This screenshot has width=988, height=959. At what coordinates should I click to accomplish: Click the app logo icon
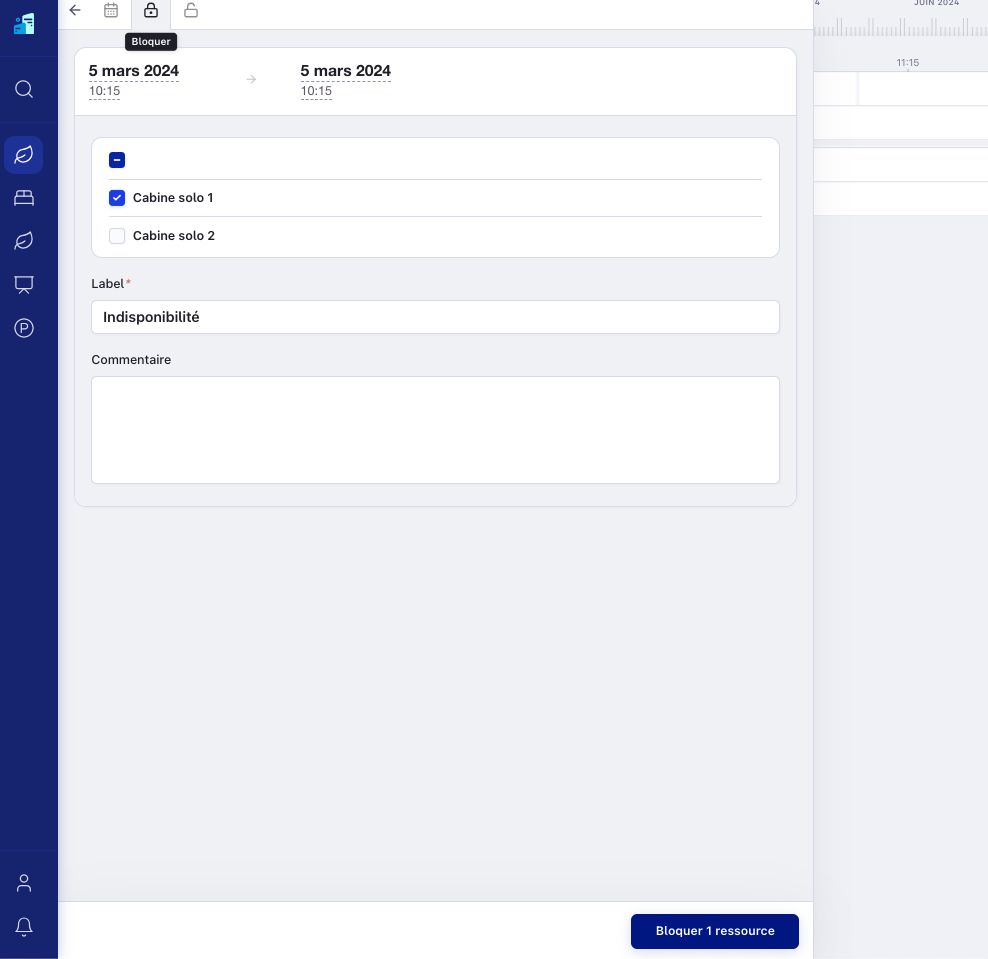(24, 24)
